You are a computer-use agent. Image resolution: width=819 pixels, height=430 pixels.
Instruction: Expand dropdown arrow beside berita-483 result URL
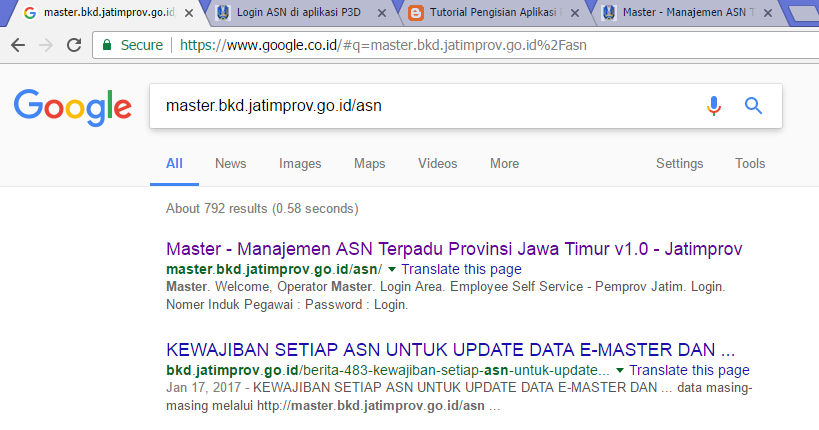[x=619, y=370]
